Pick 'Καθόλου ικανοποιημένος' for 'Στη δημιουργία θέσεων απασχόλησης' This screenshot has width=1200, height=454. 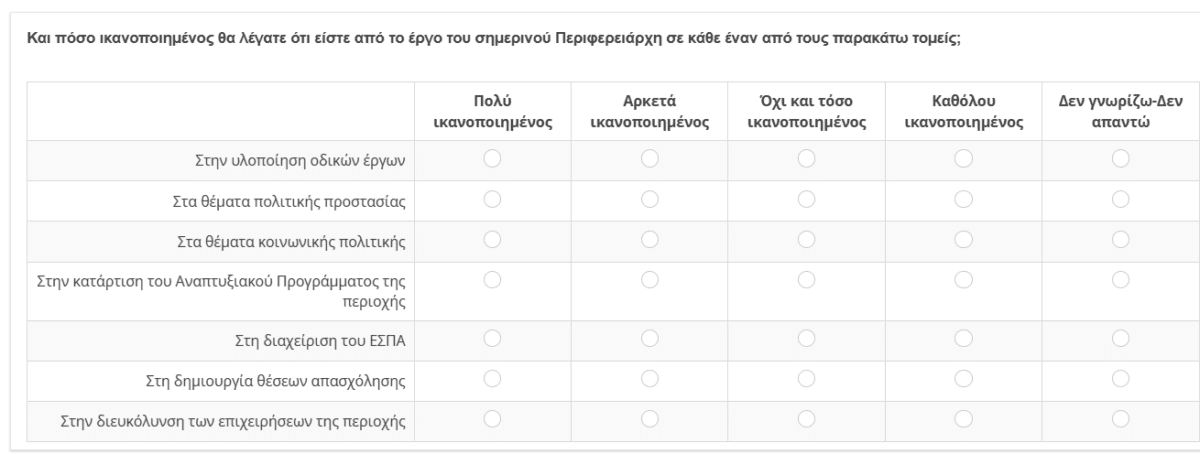pyautogui.click(x=963, y=378)
